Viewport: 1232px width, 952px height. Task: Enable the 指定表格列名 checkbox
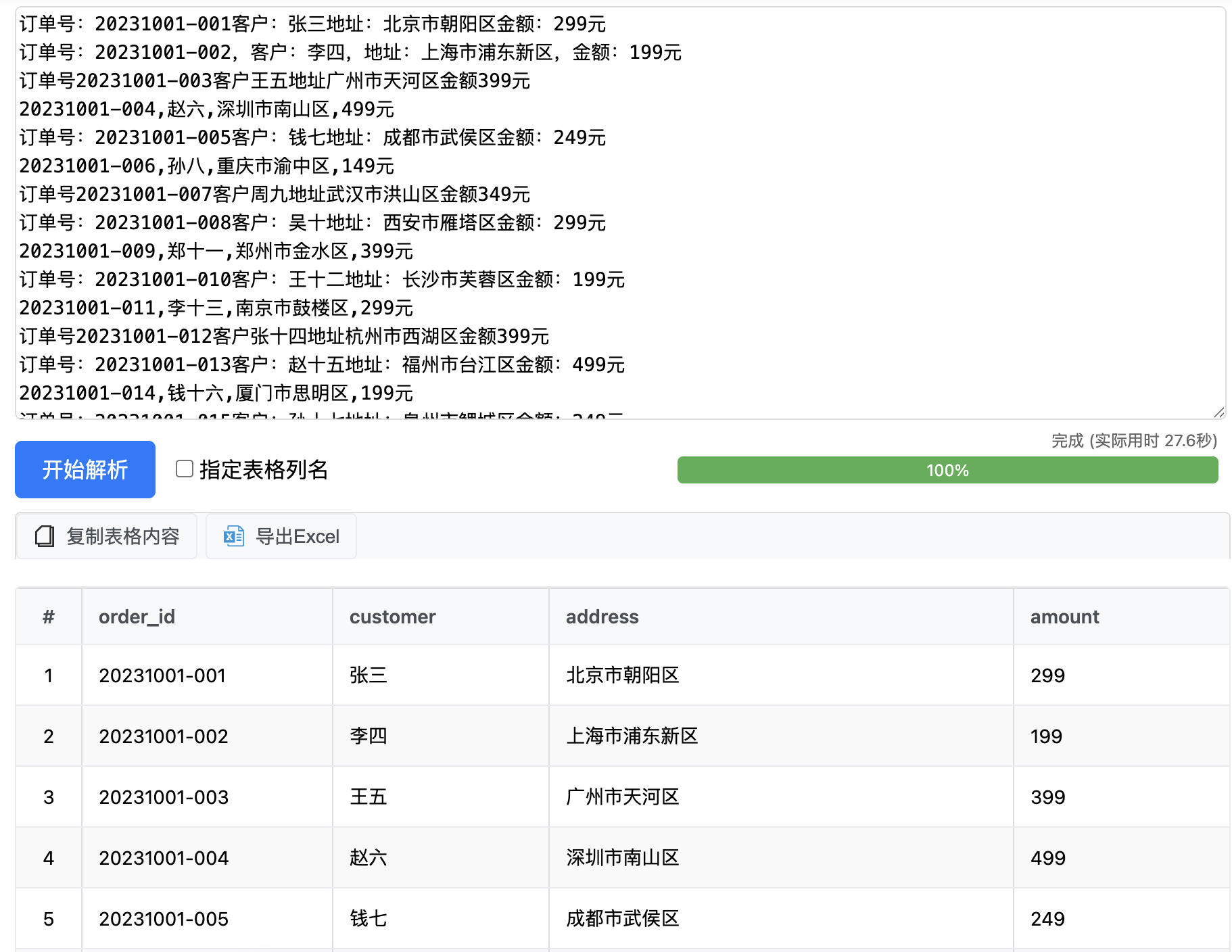[x=183, y=468]
